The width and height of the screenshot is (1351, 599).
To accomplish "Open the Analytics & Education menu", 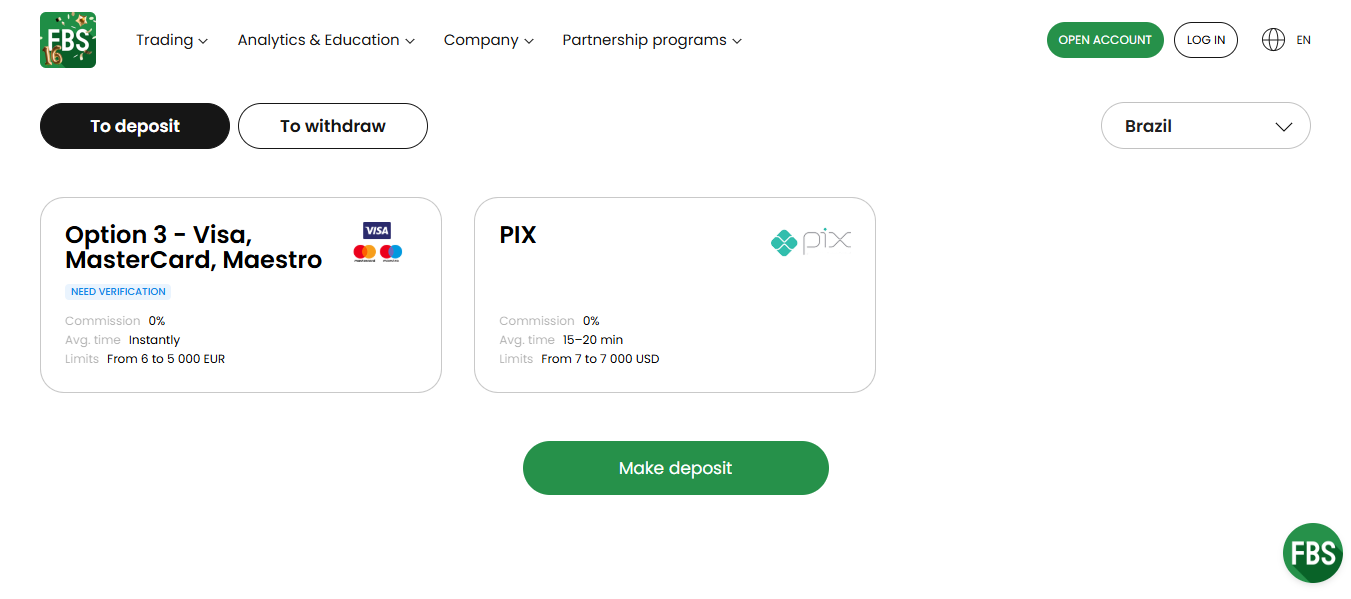I will pos(326,40).
